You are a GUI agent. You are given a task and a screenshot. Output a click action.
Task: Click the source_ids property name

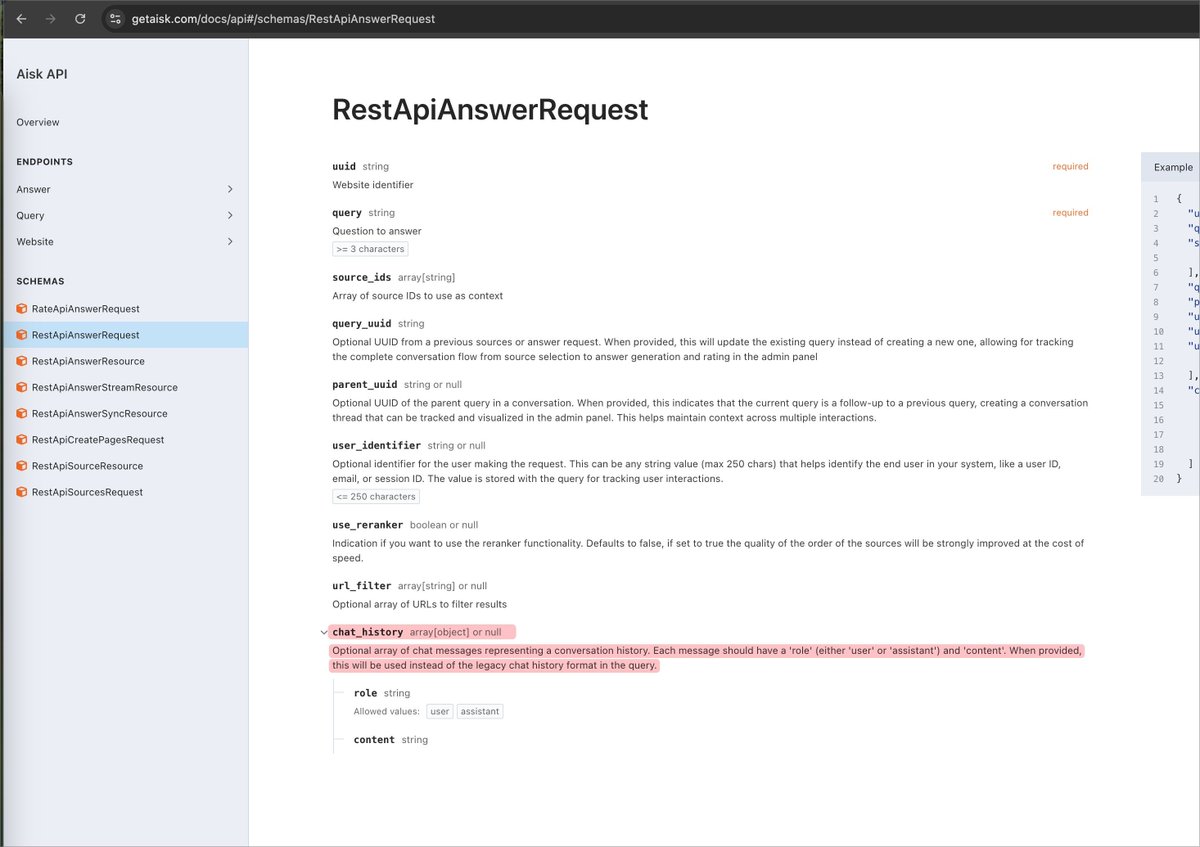click(361, 277)
